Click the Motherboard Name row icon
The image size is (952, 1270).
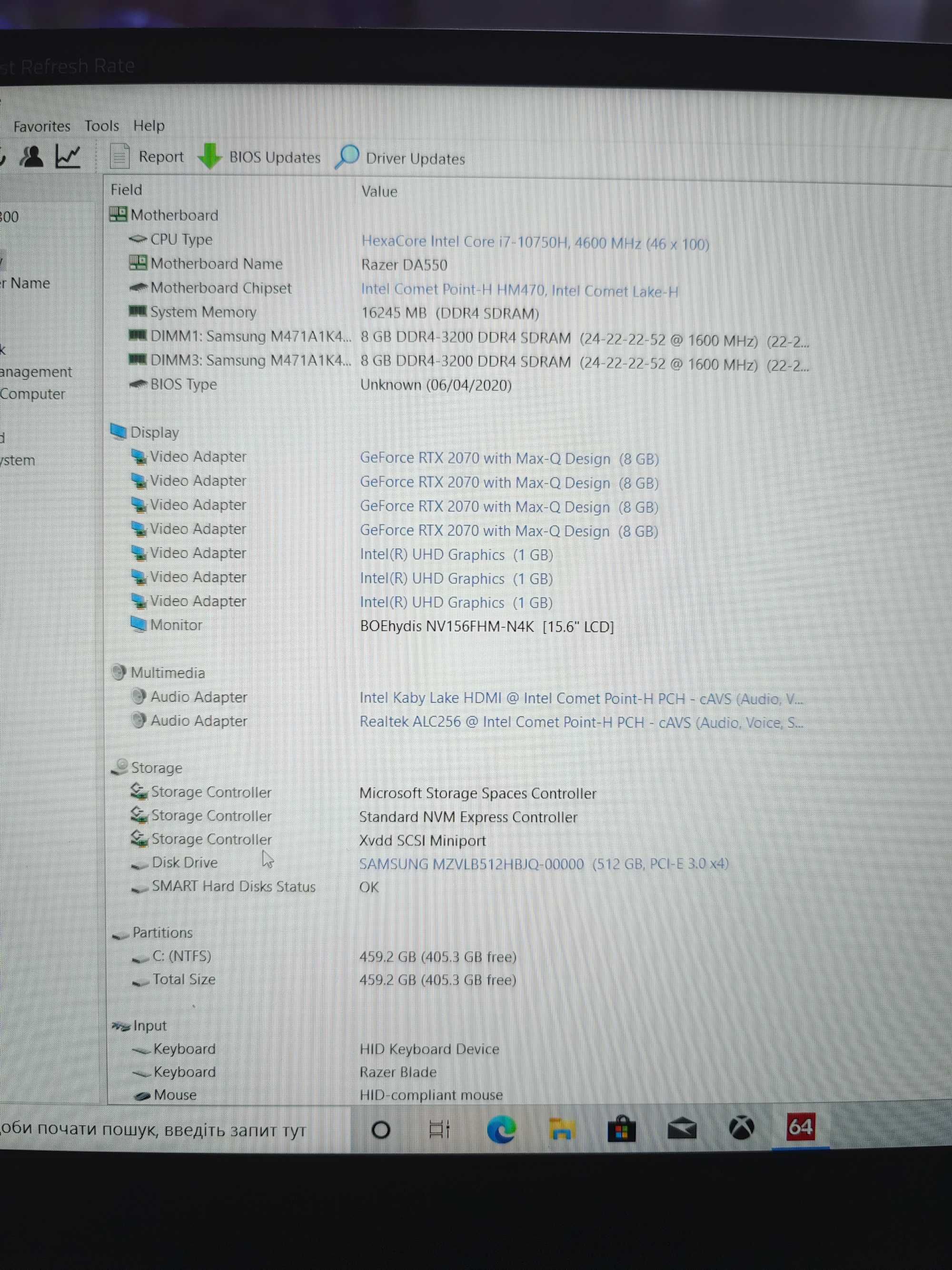(x=138, y=263)
